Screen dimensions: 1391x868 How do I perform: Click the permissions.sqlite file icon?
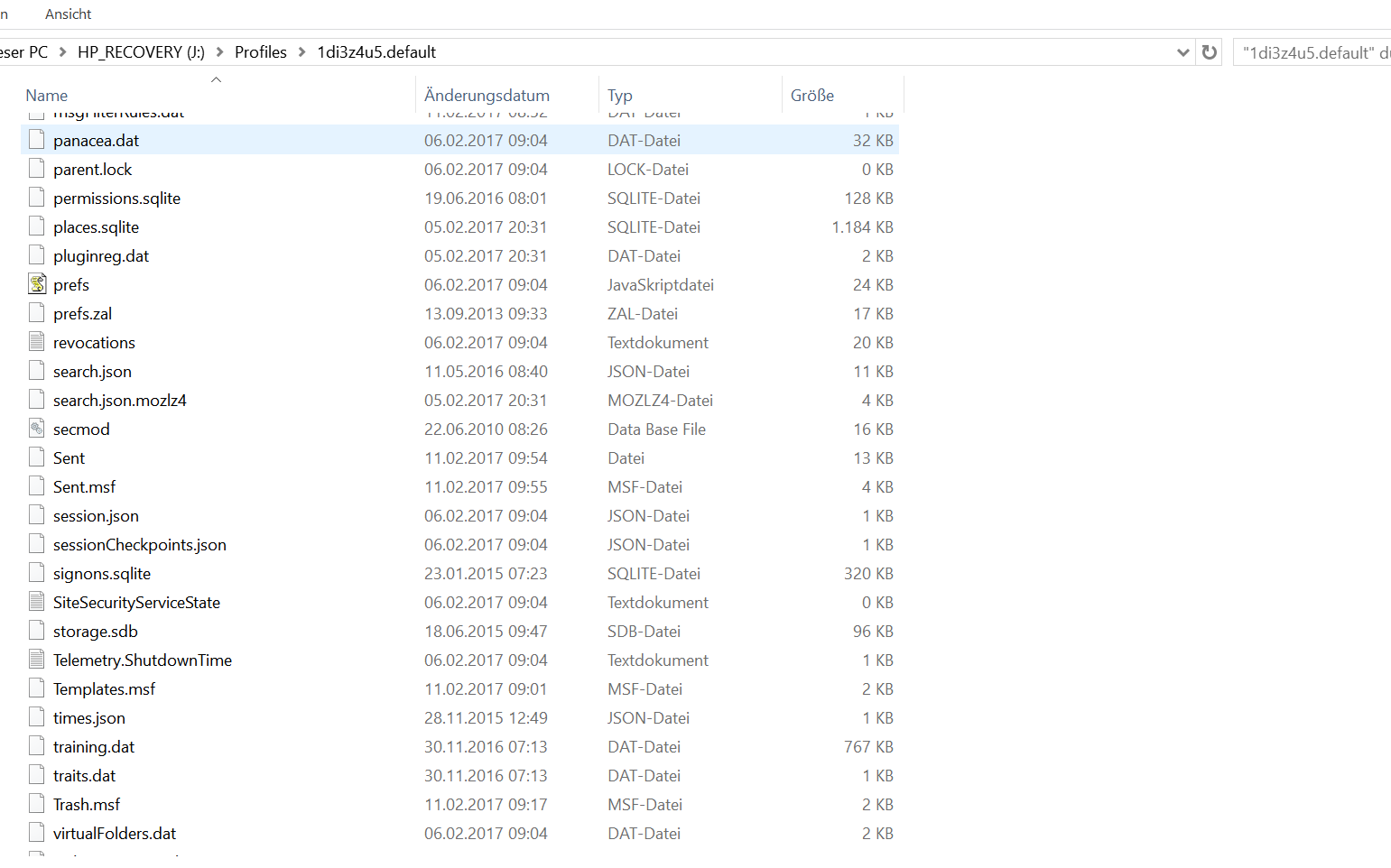(x=36, y=198)
